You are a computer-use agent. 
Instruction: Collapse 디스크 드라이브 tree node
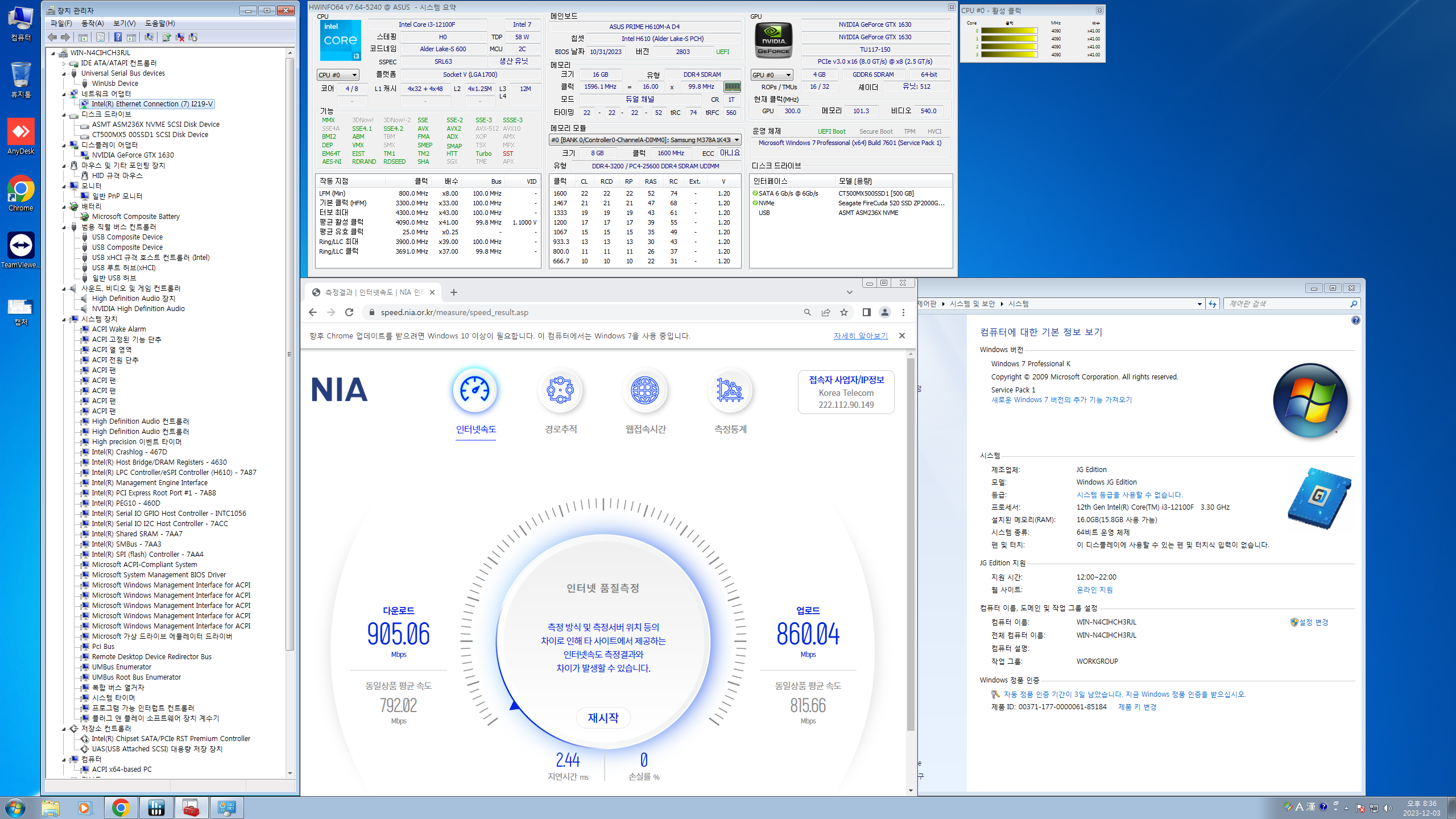[64, 114]
